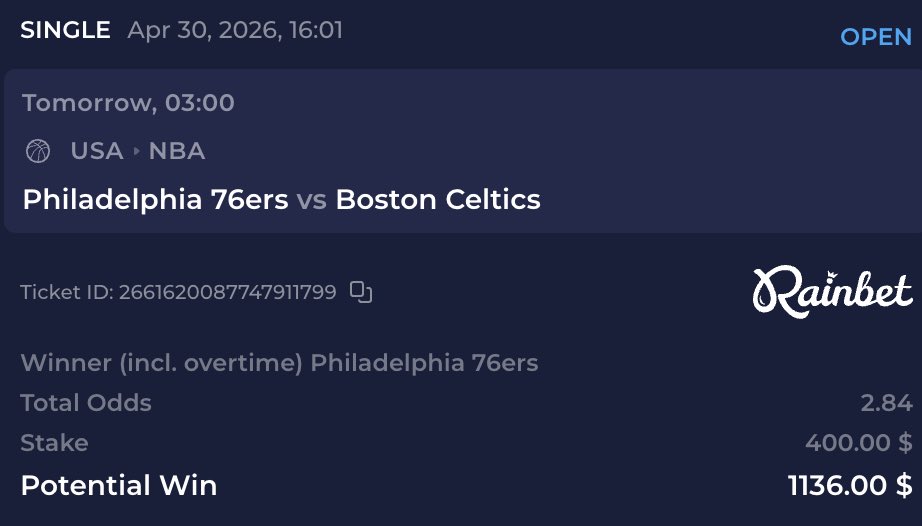Click the arrow between USA and NBA
This screenshot has height=526, width=922.
pyautogui.click(x=136, y=151)
